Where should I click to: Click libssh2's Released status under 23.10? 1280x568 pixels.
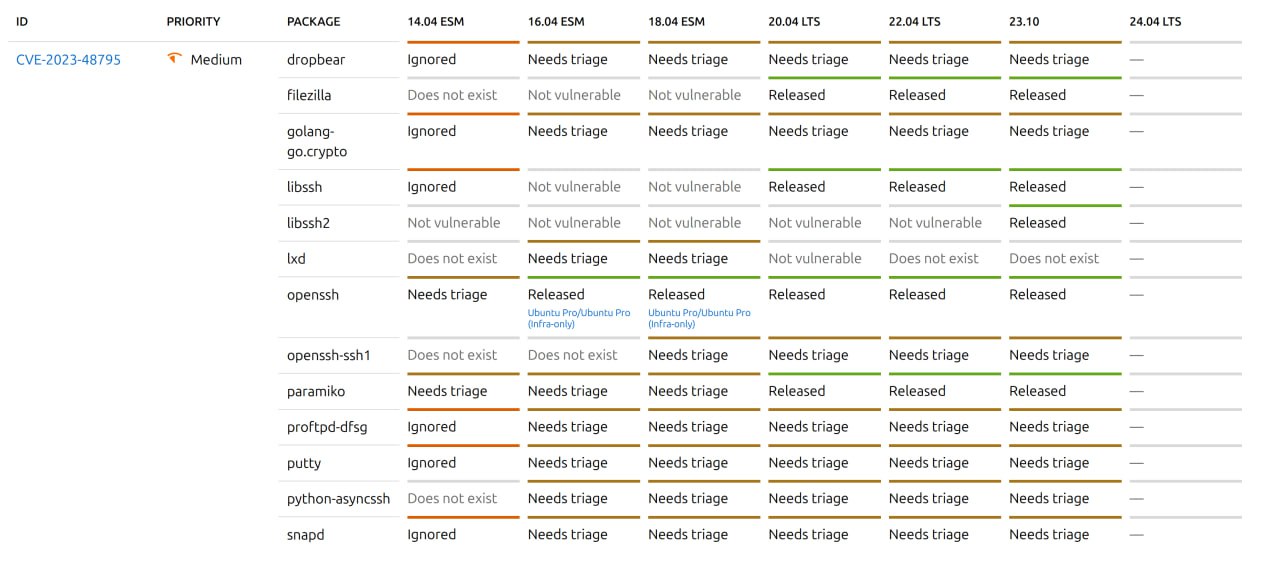1037,223
